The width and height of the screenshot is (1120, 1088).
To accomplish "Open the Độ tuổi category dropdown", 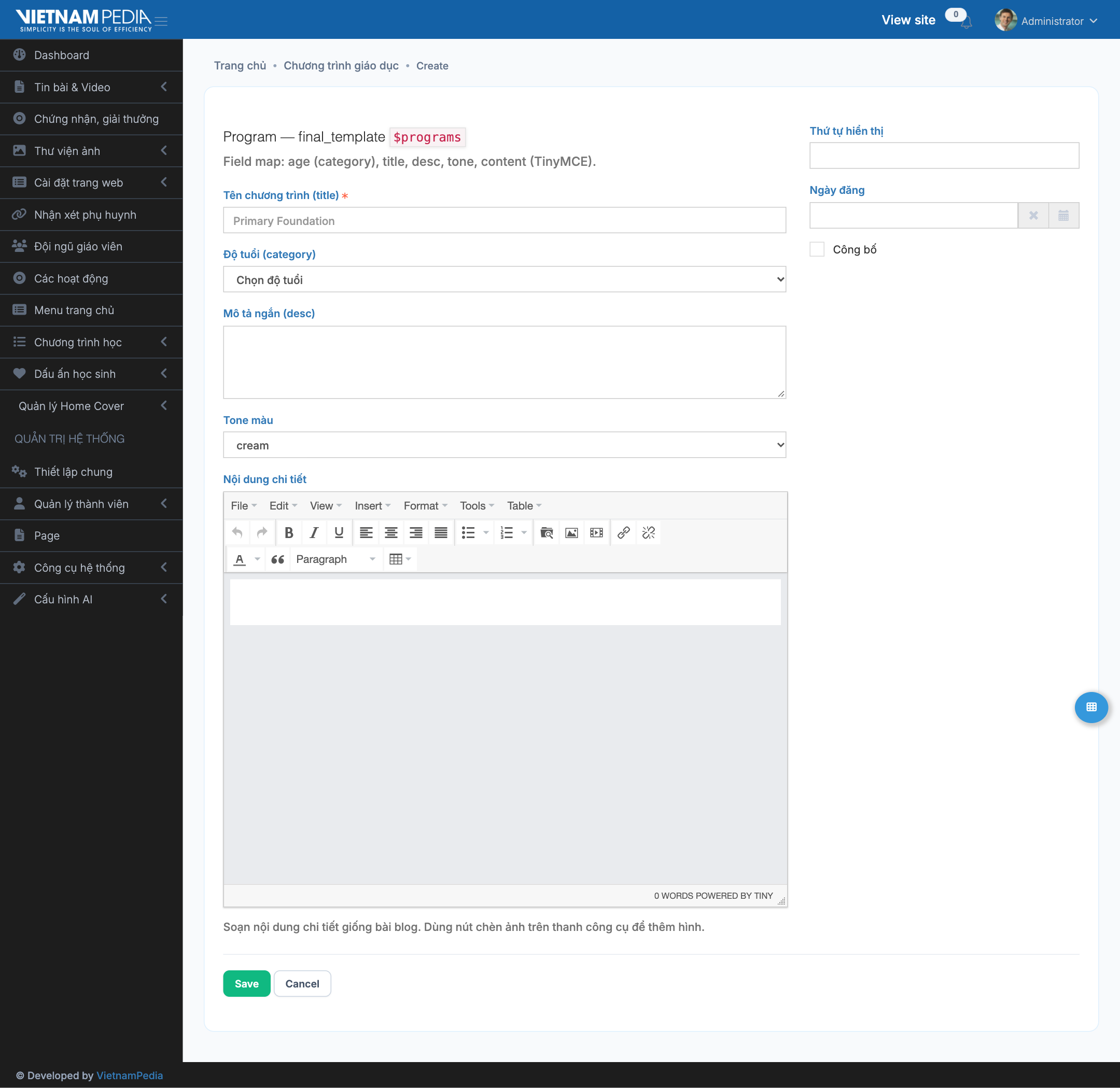I will click(504, 279).
